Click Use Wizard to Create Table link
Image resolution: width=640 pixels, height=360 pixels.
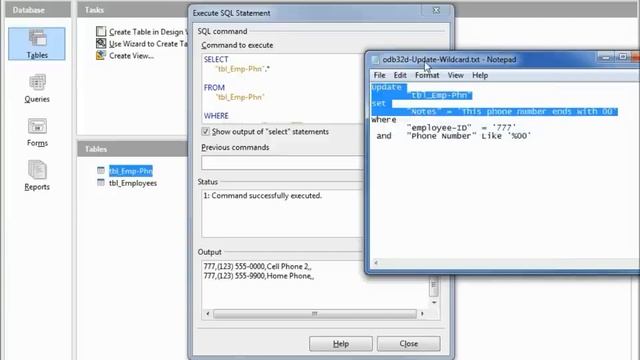coord(148,44)
